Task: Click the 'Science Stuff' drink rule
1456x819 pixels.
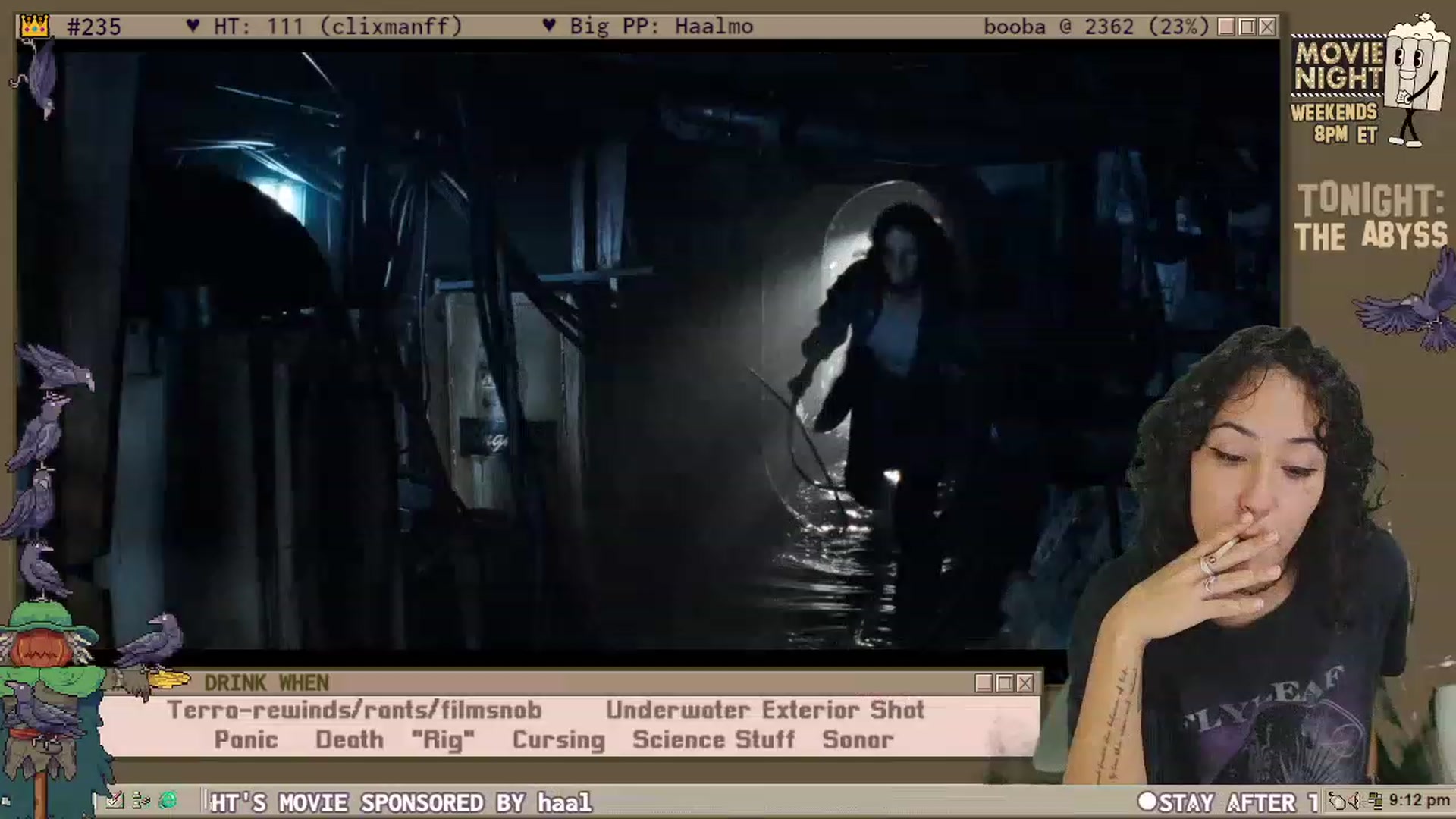Action: [714, 740]
